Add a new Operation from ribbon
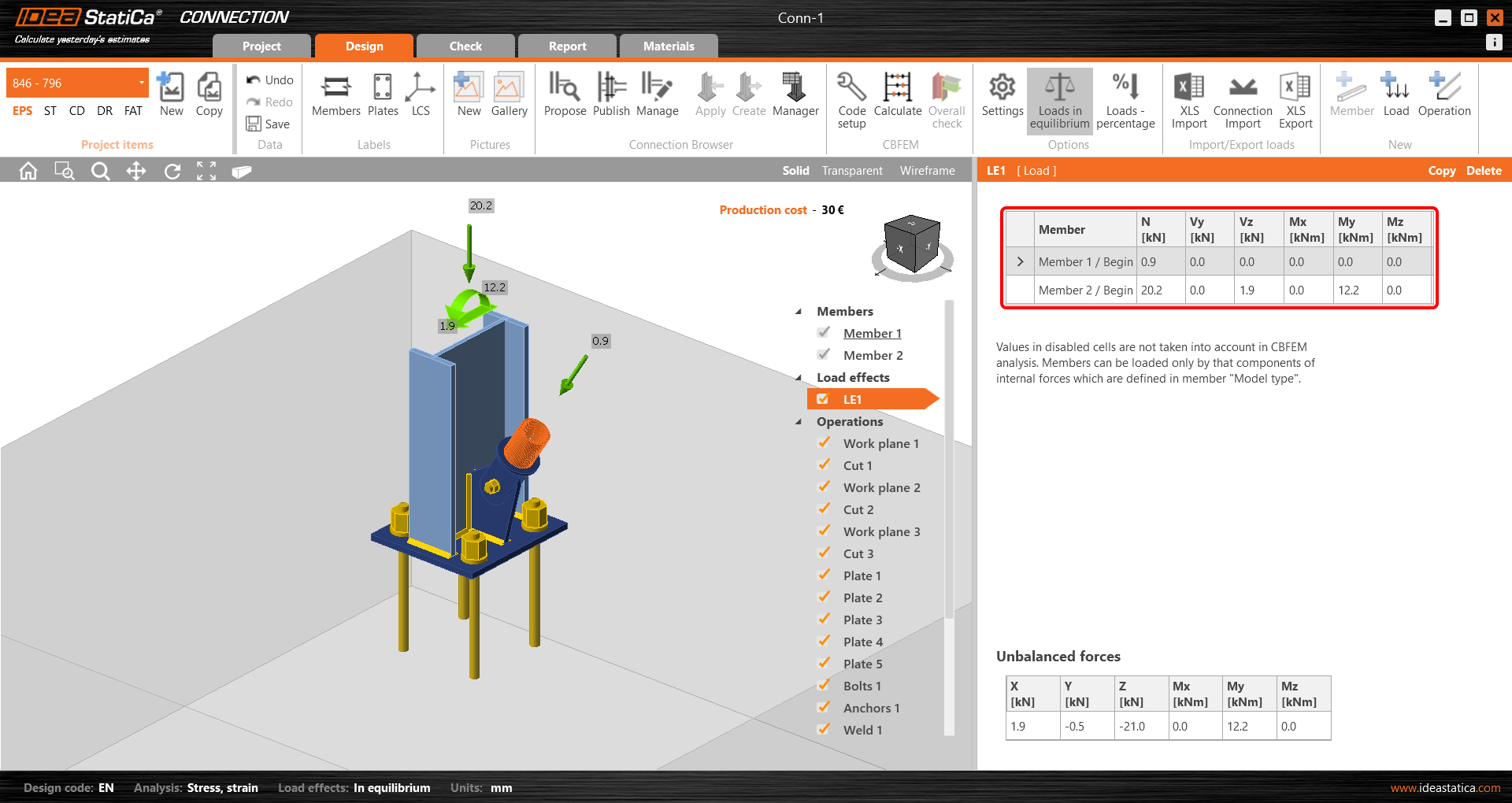Screen dimensions: 1512x803 (x=1443, y=88)
